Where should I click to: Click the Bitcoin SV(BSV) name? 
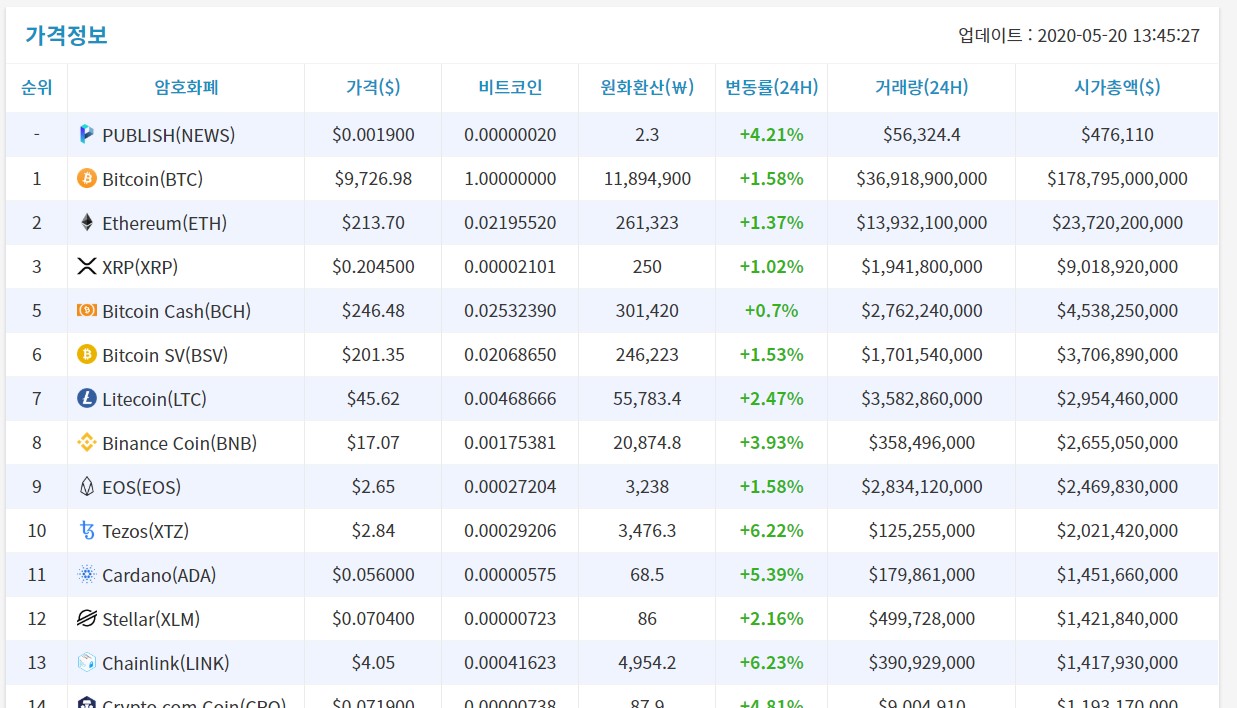click(165, 355)
